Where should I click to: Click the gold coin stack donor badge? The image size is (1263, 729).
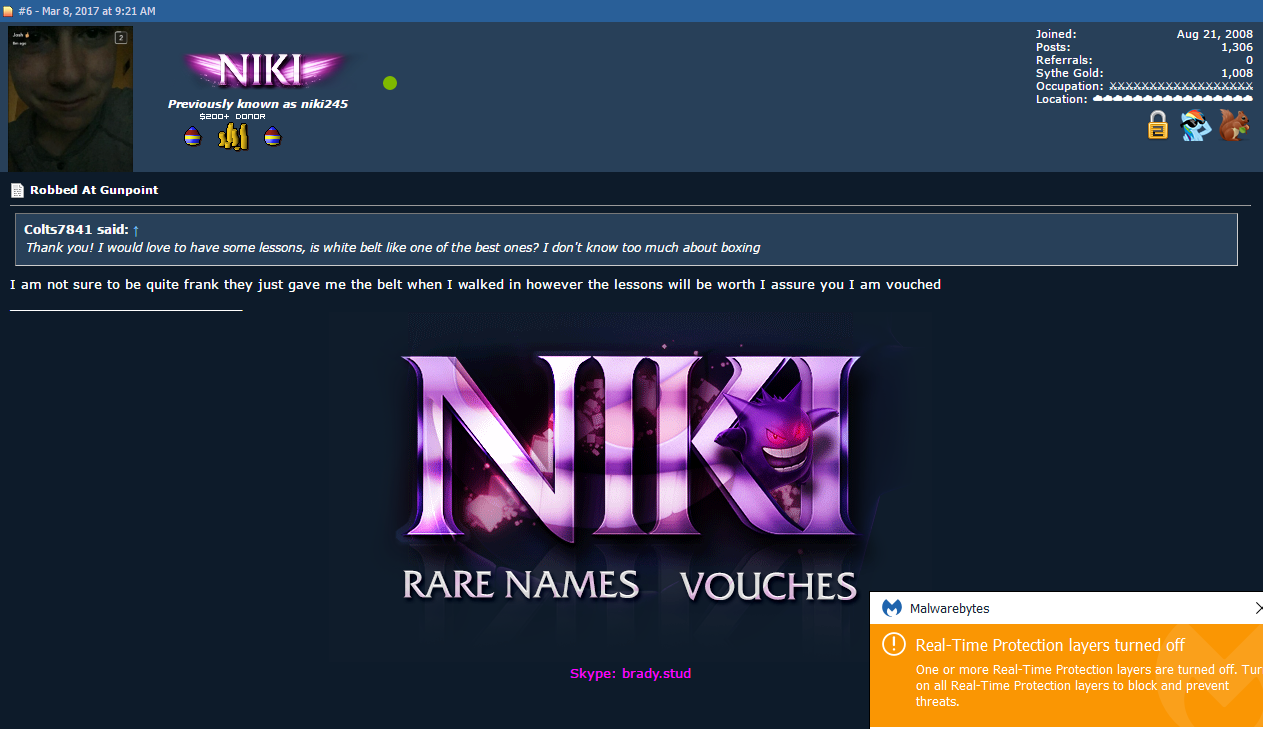[x=233, y=137]
